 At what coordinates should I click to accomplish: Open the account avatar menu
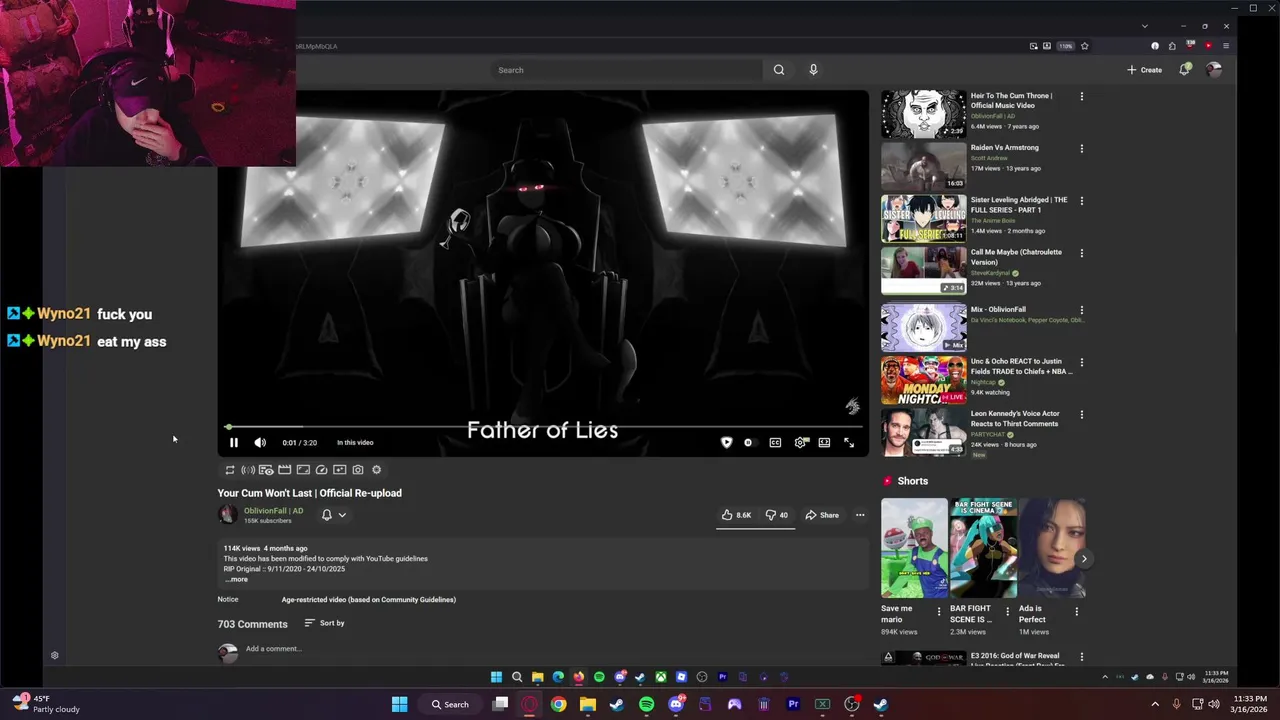[x=1214, y=70]
